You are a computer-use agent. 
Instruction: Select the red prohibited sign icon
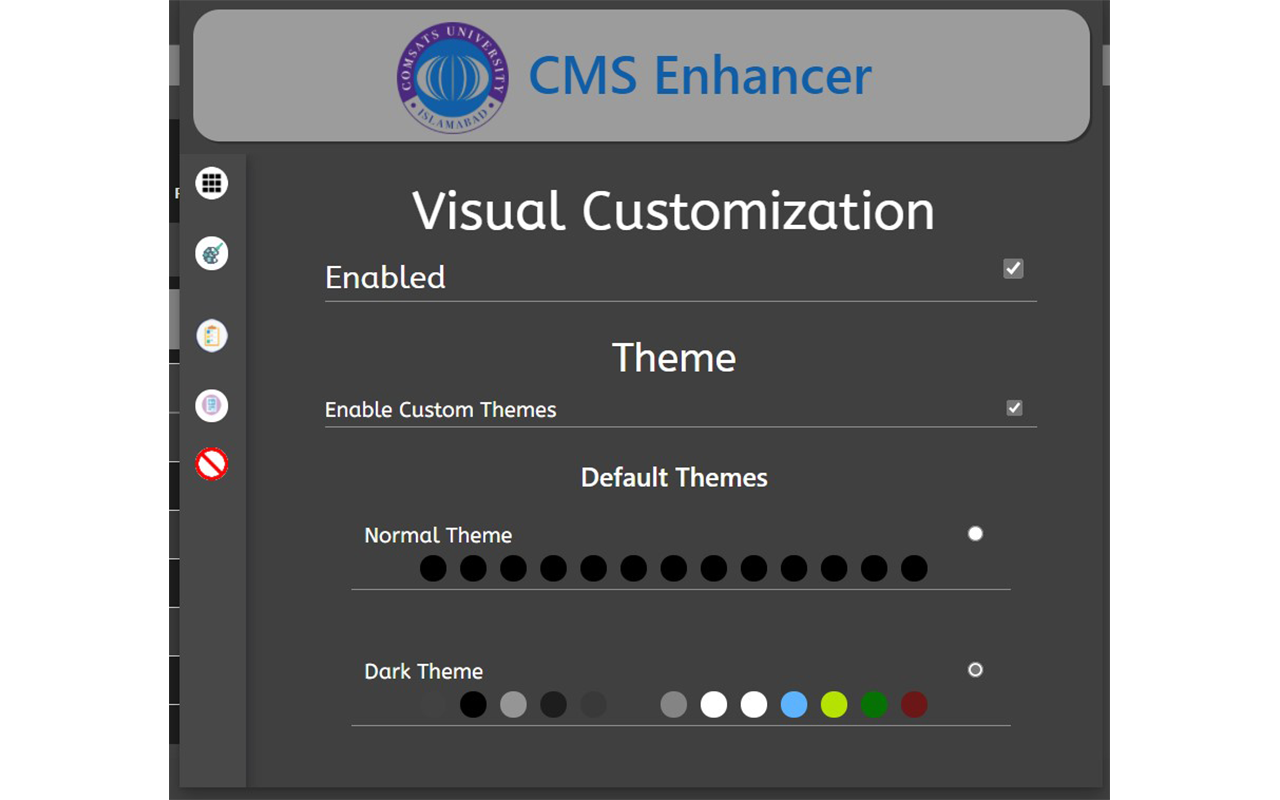pos(212,464)
